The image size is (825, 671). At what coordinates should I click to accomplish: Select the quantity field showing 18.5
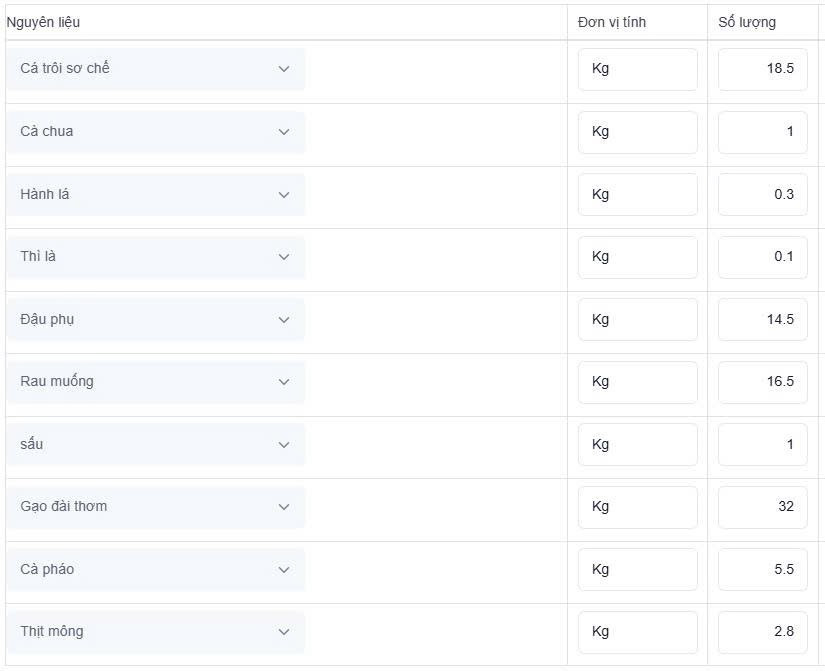[762, 69]
